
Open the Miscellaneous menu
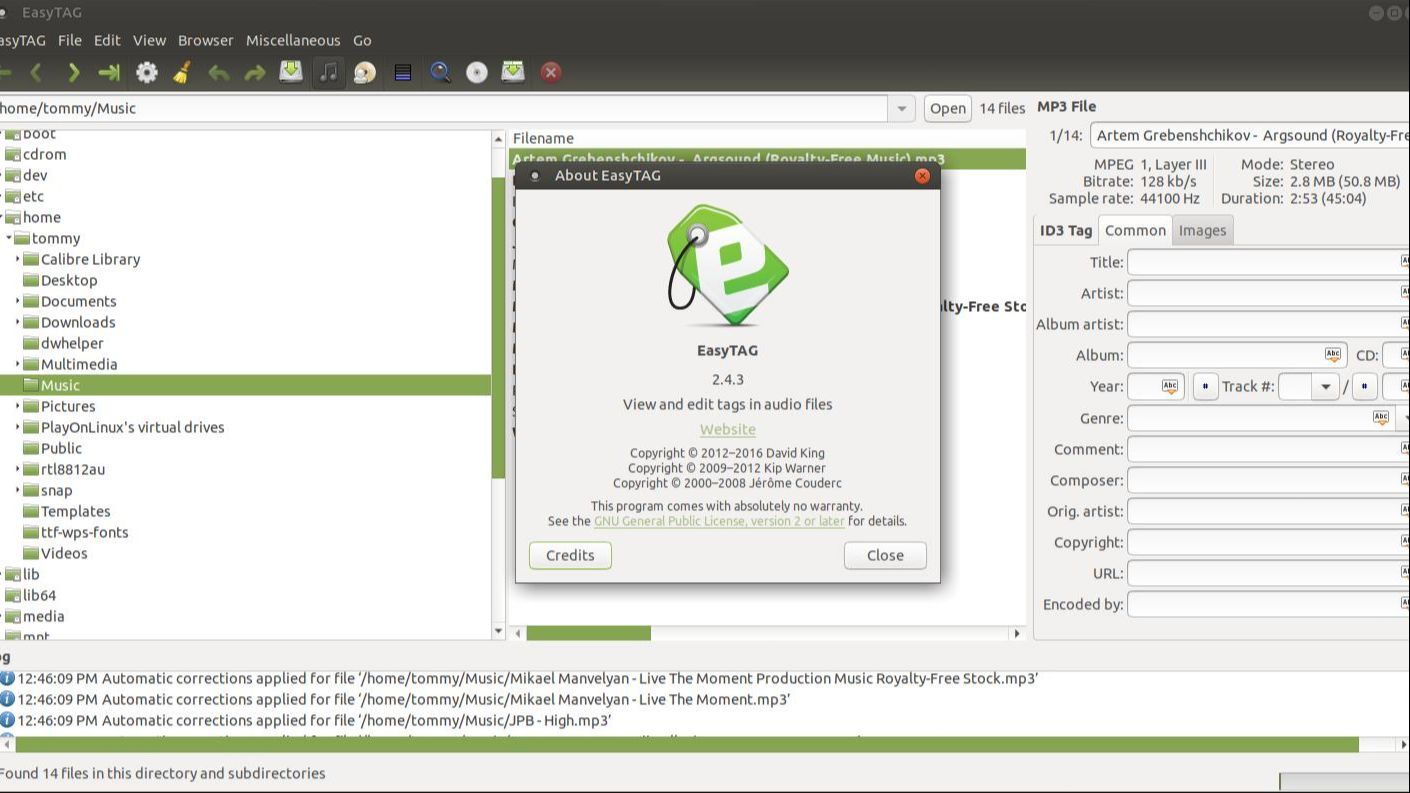click(x=293, y=40)
